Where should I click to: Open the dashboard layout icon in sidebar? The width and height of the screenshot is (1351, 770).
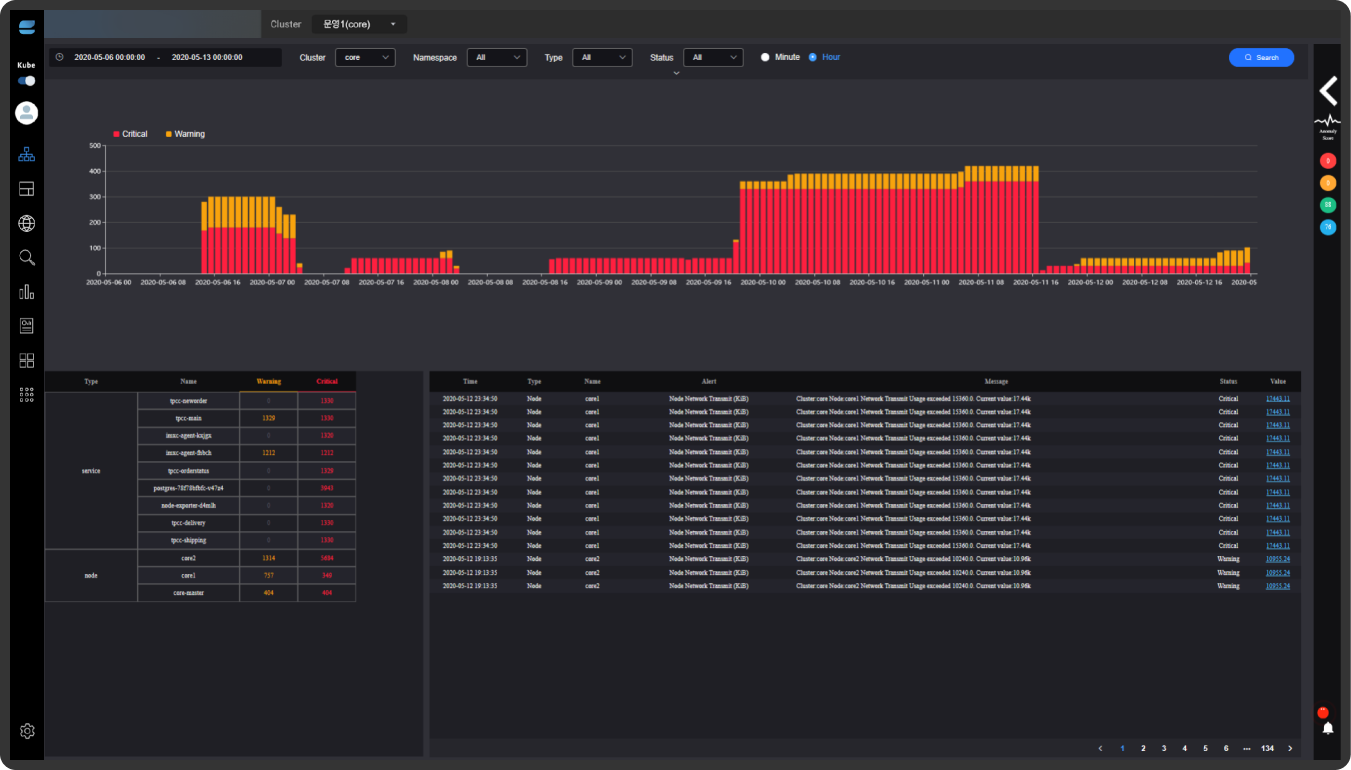pyautogui.click(x=27, y=189)
